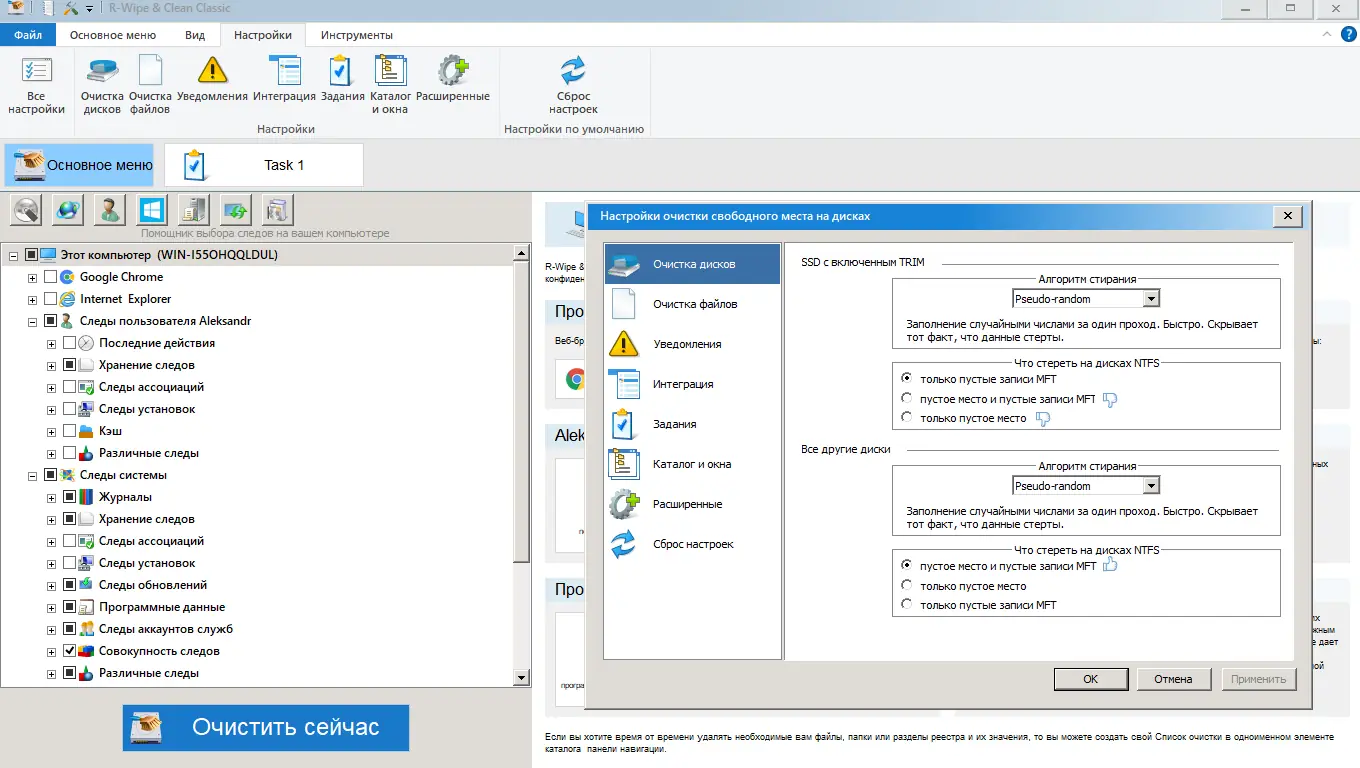
Task: Tick the Internet Explorer checkbox
Action: point(51,299)
